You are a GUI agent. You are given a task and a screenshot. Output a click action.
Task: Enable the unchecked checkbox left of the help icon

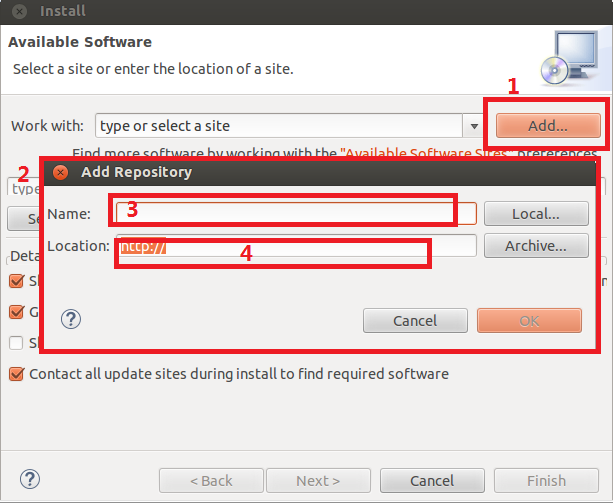[16, 343]
